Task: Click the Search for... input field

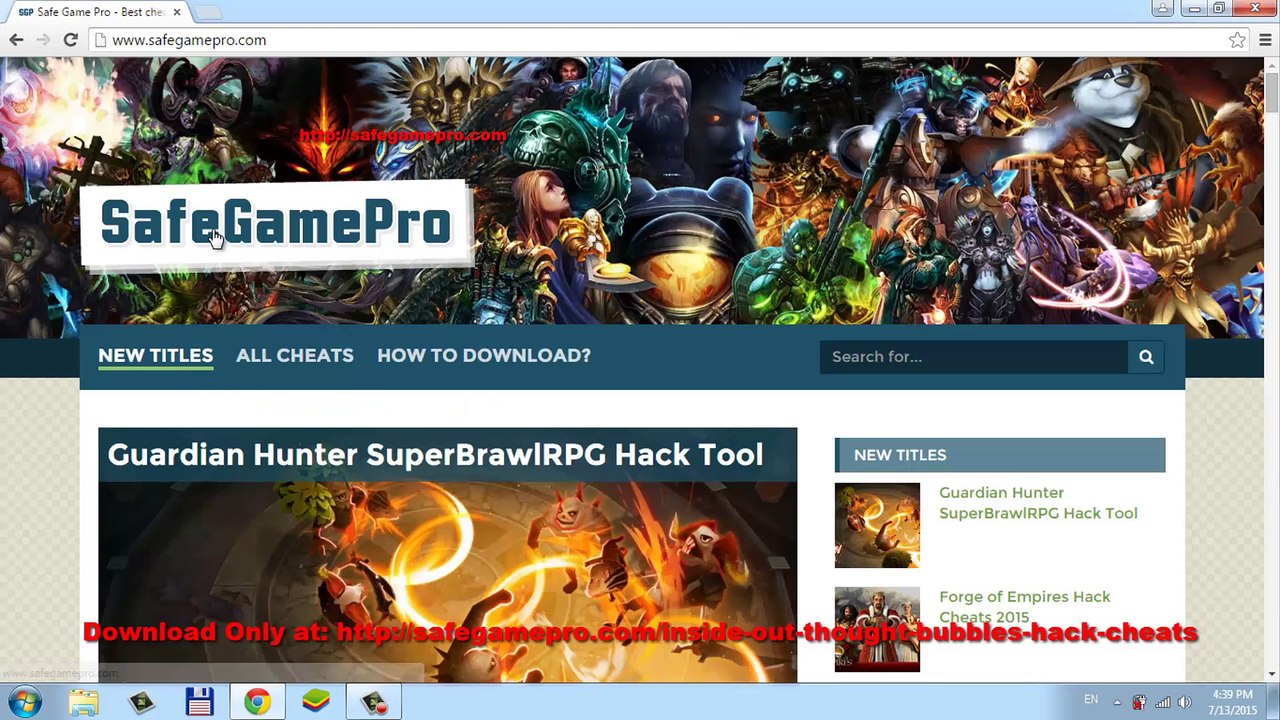Action: point(974,356)
